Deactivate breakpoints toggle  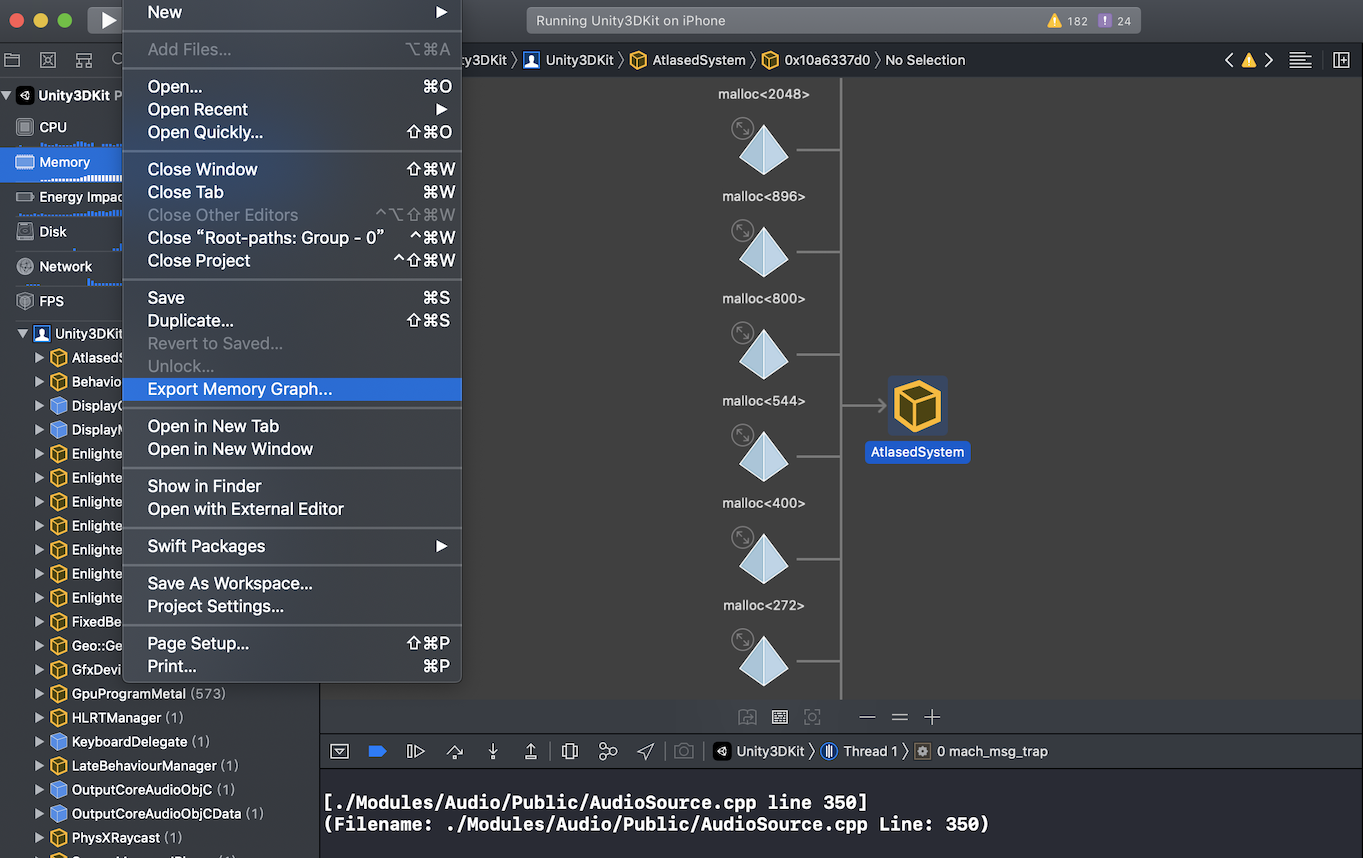point(377,751)
